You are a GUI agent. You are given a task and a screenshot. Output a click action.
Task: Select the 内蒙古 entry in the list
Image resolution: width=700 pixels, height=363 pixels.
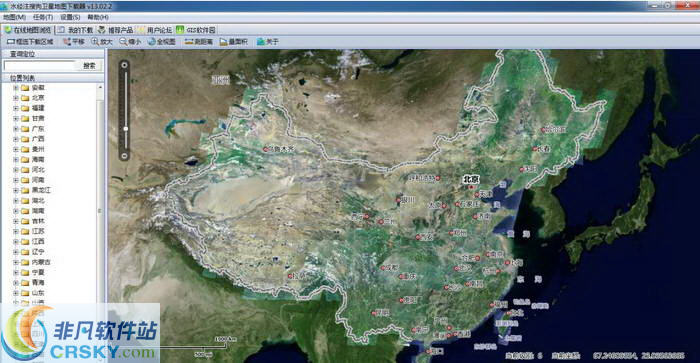(x=41, y=262)
